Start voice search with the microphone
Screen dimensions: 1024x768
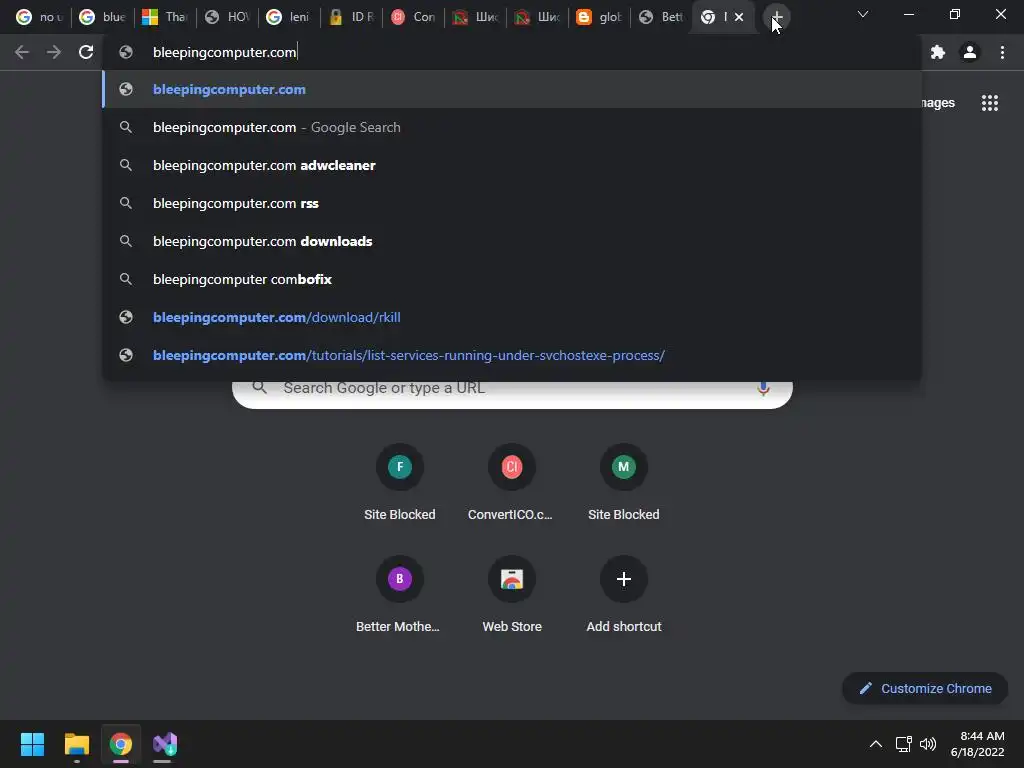point(763,388)
